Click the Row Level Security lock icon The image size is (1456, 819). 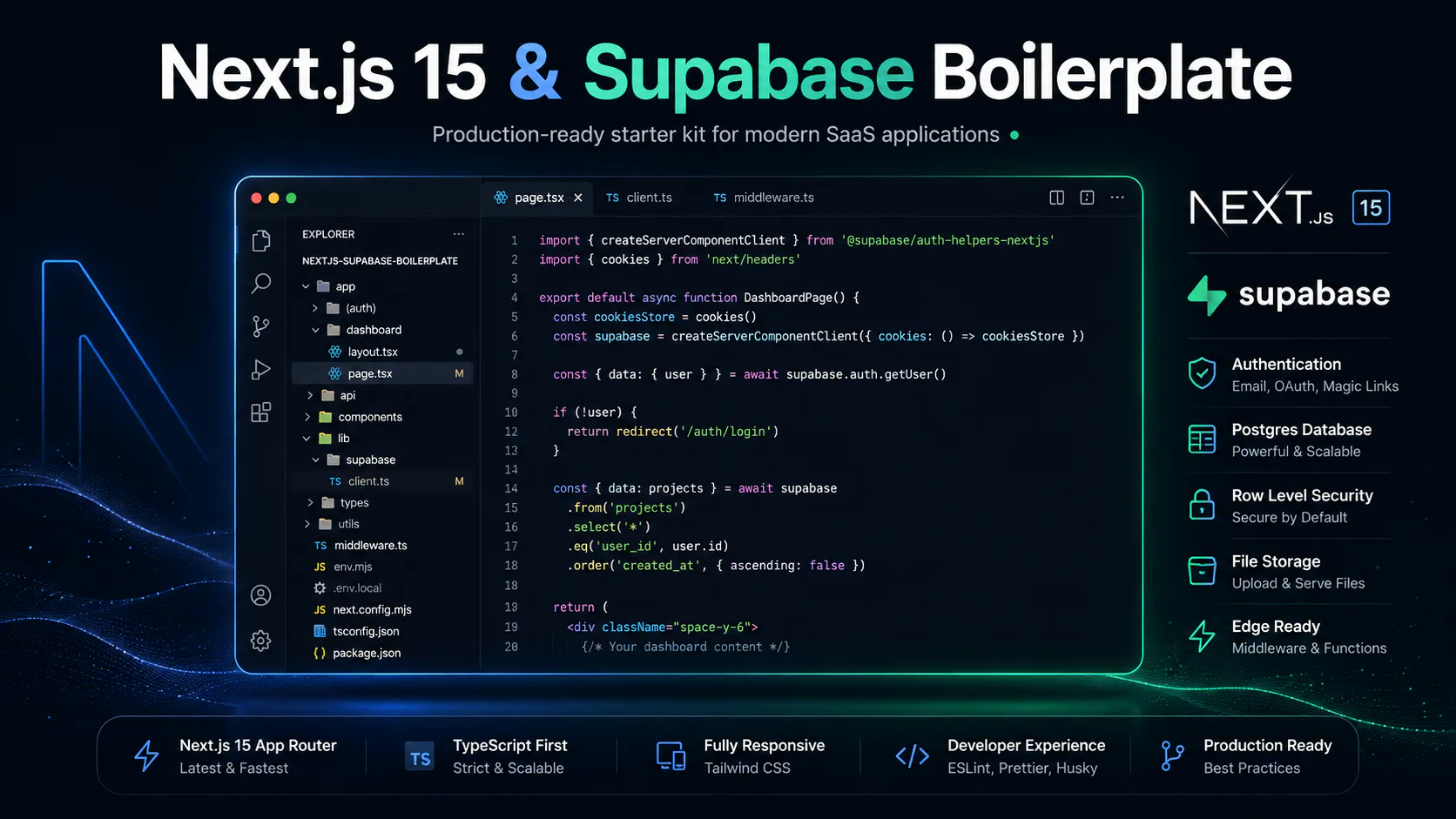pyautogui.click(x=1203, y=504)
